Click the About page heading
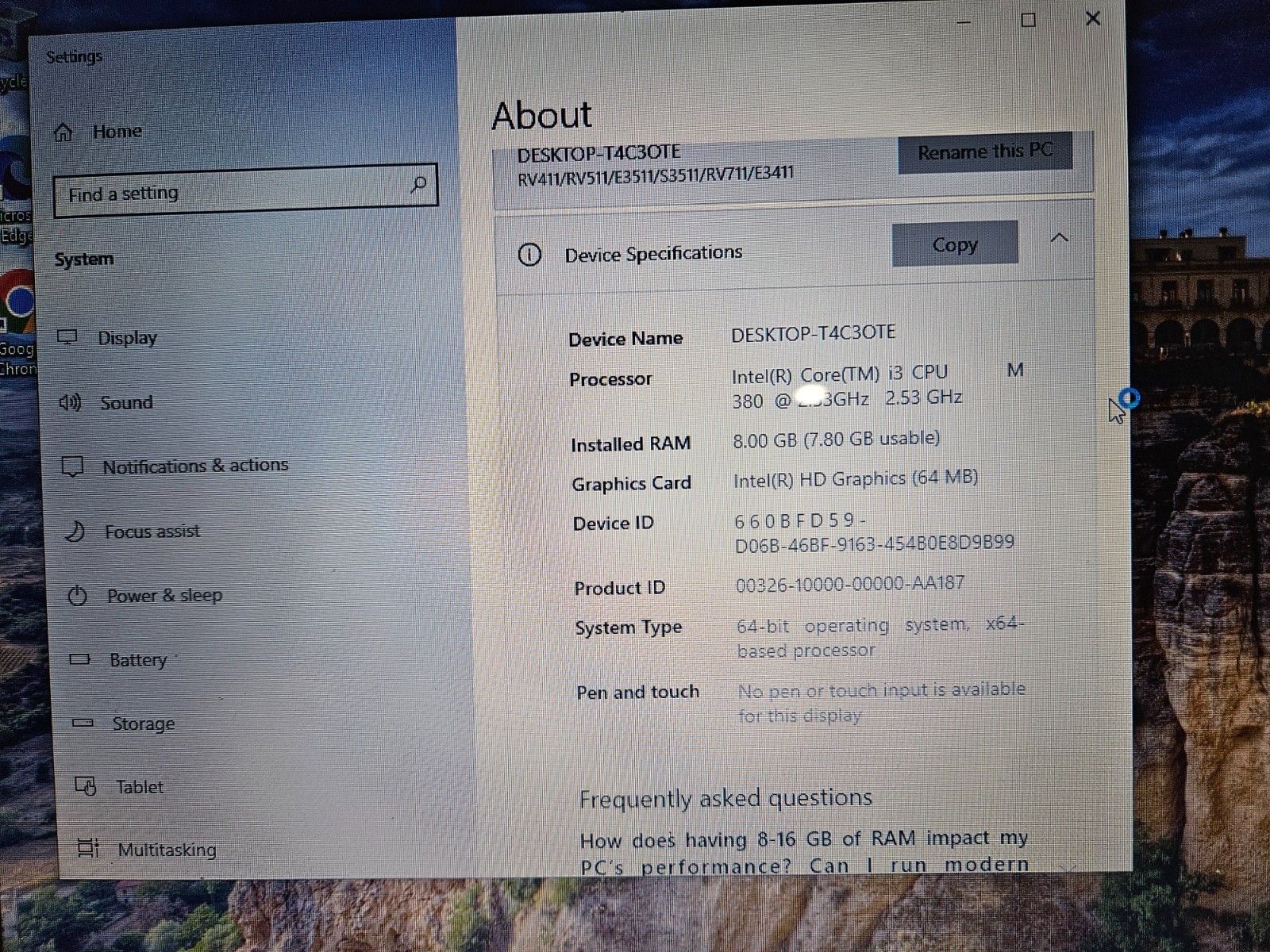 542,115
